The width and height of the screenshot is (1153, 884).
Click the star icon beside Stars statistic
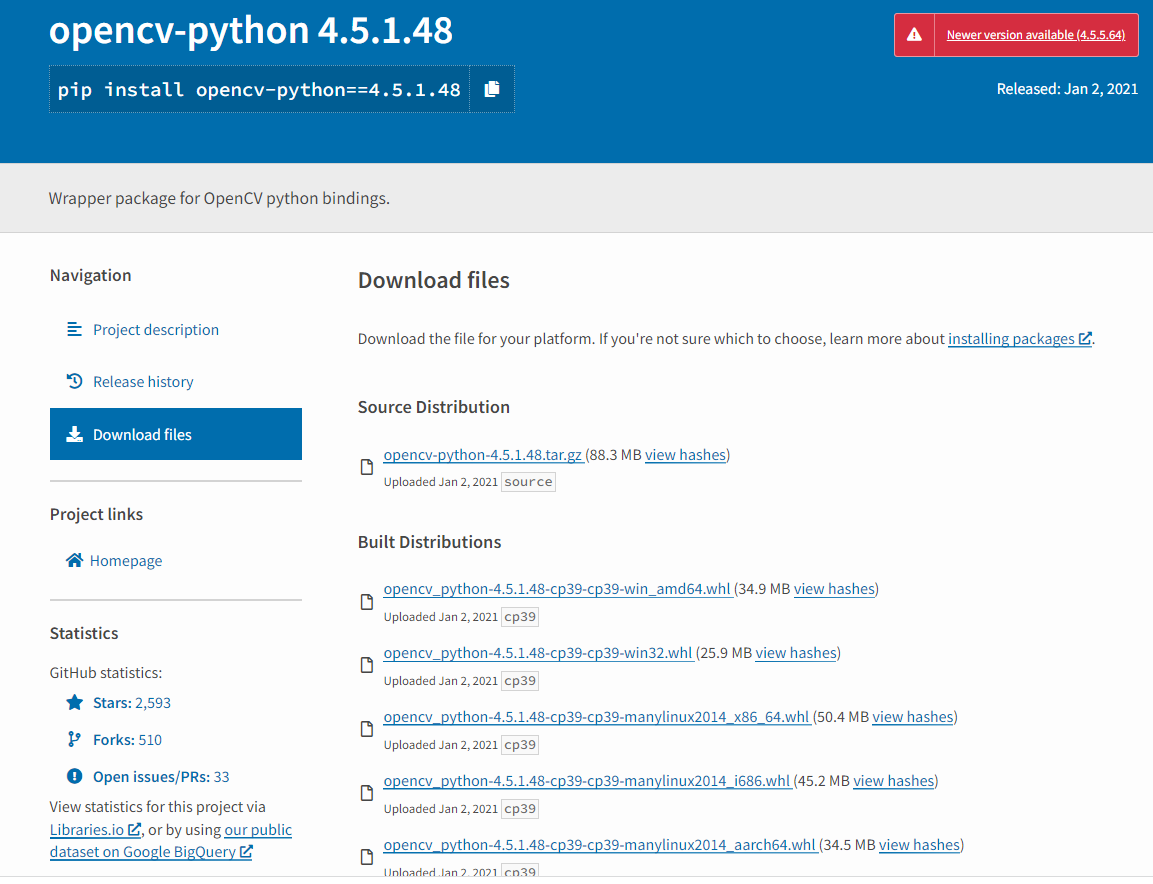(72, 703)
